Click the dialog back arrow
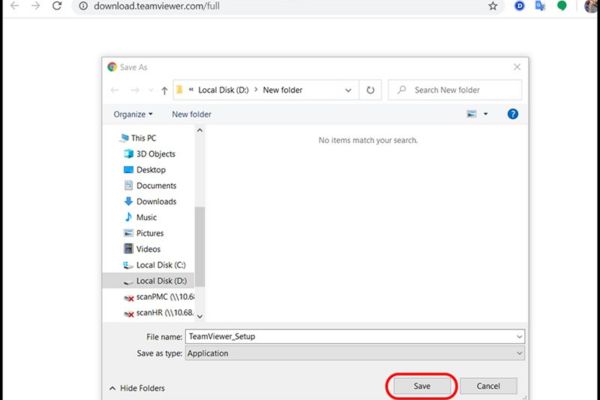Viewport: 600px width, 400px height. [x=114, y=90]
